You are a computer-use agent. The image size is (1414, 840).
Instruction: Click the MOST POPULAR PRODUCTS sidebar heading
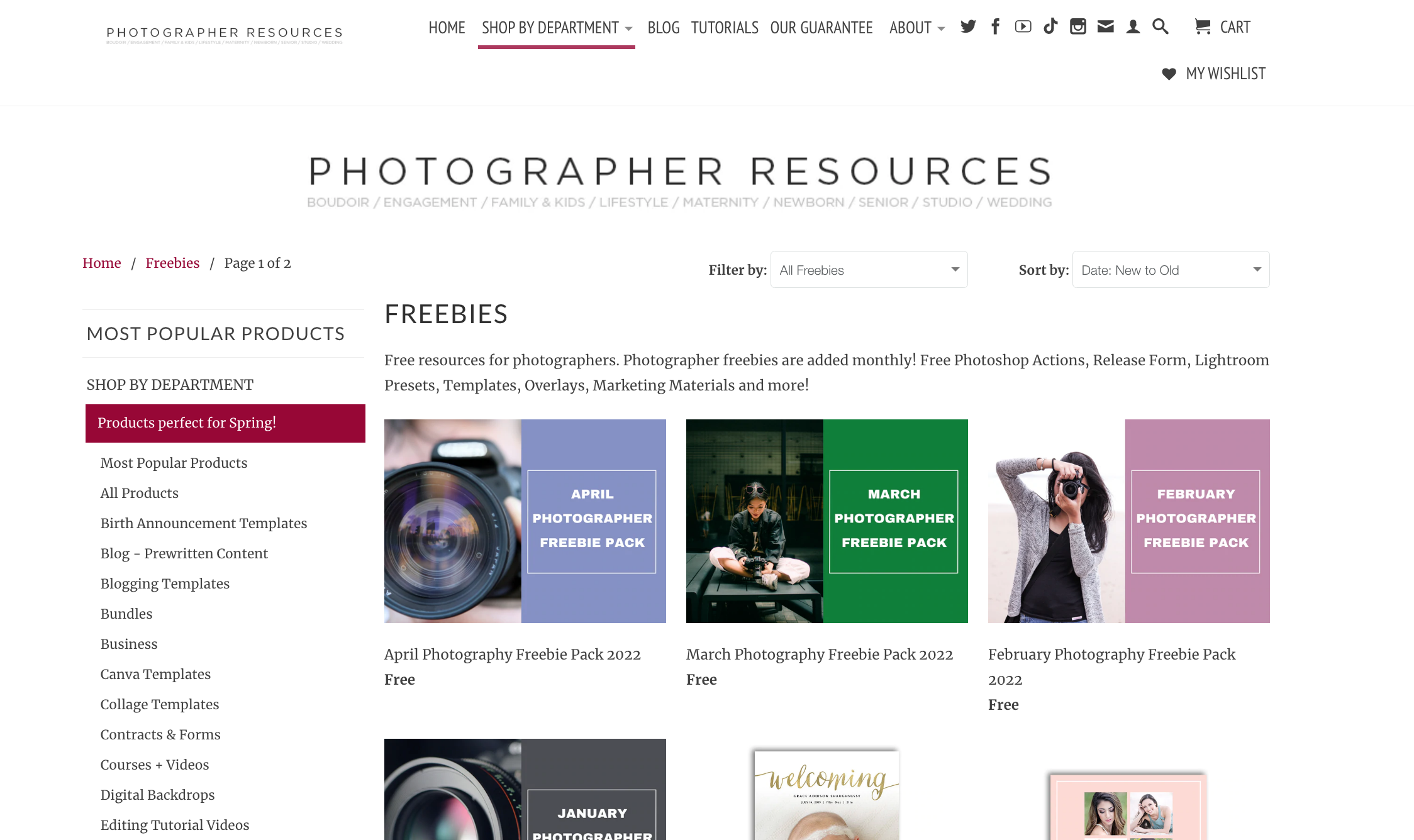point(216,334)
